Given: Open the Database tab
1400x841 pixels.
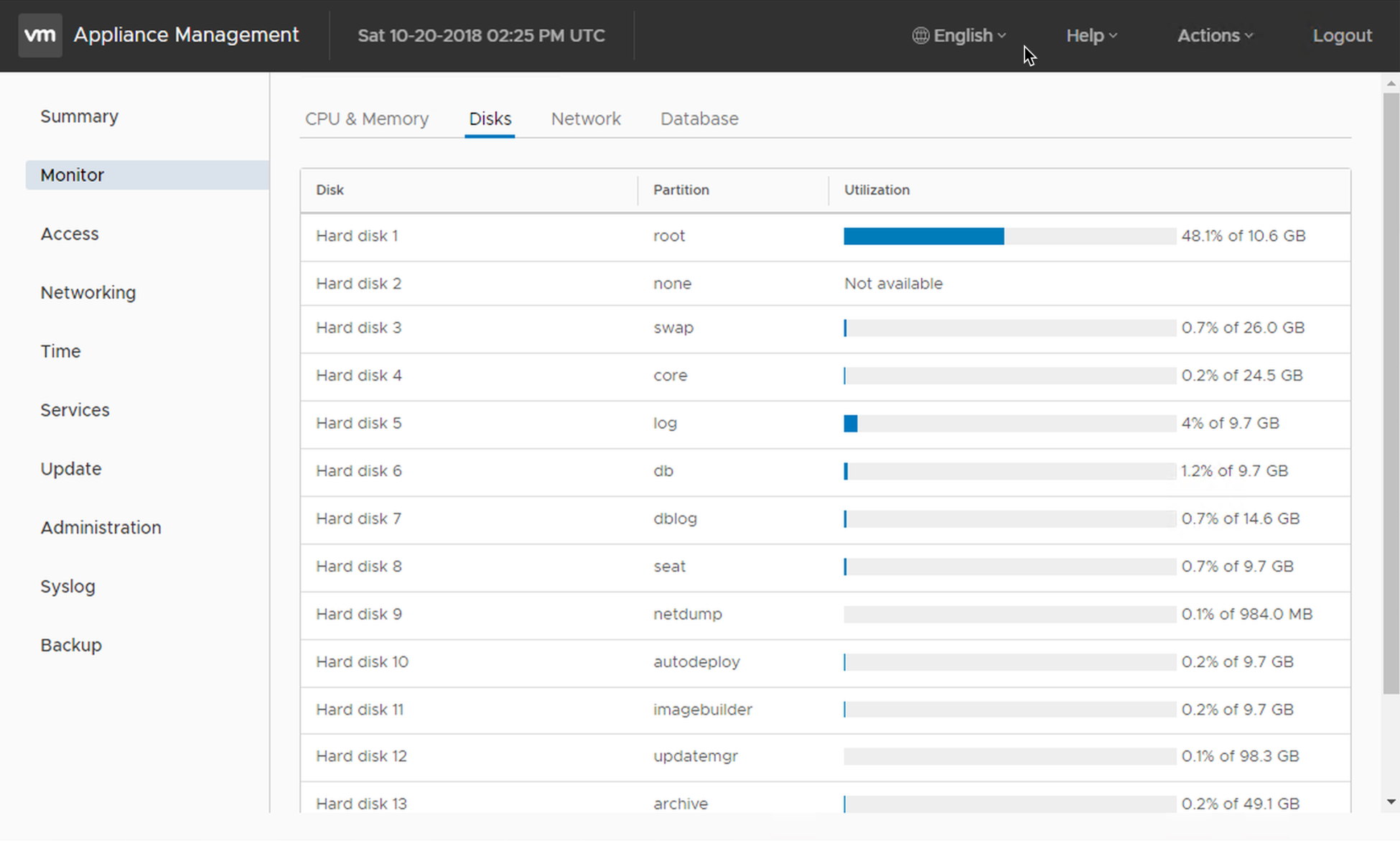Looking at the screenshot, I should 699,119.
